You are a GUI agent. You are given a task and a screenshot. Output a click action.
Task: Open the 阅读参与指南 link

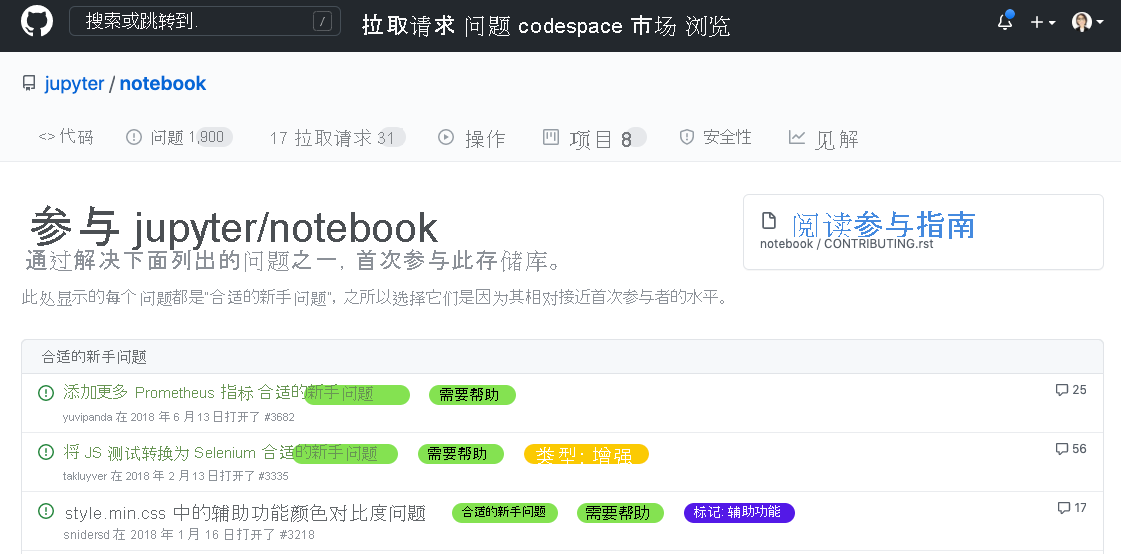[884, 224]
